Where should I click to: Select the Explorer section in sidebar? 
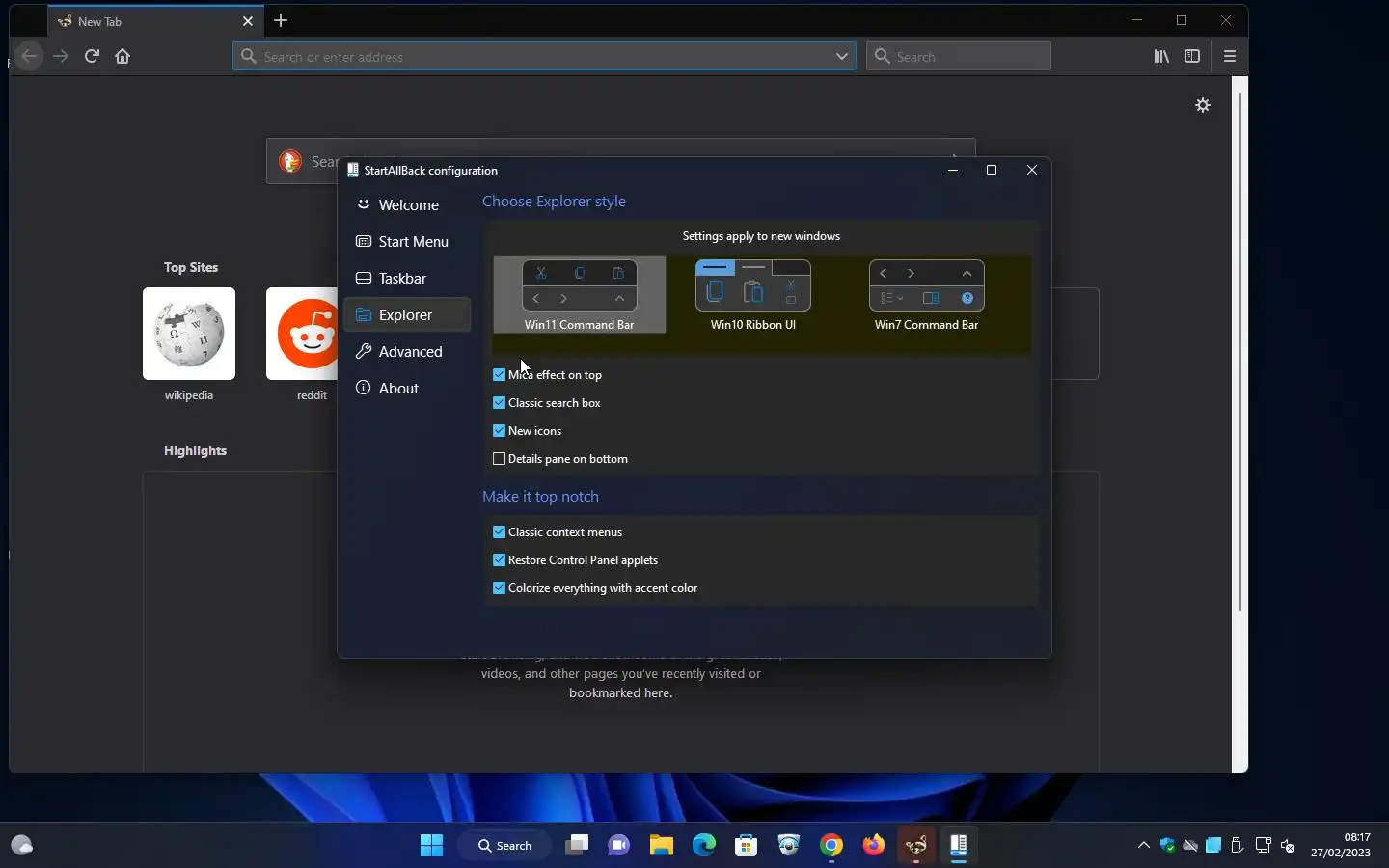click(x=407, y=314)
